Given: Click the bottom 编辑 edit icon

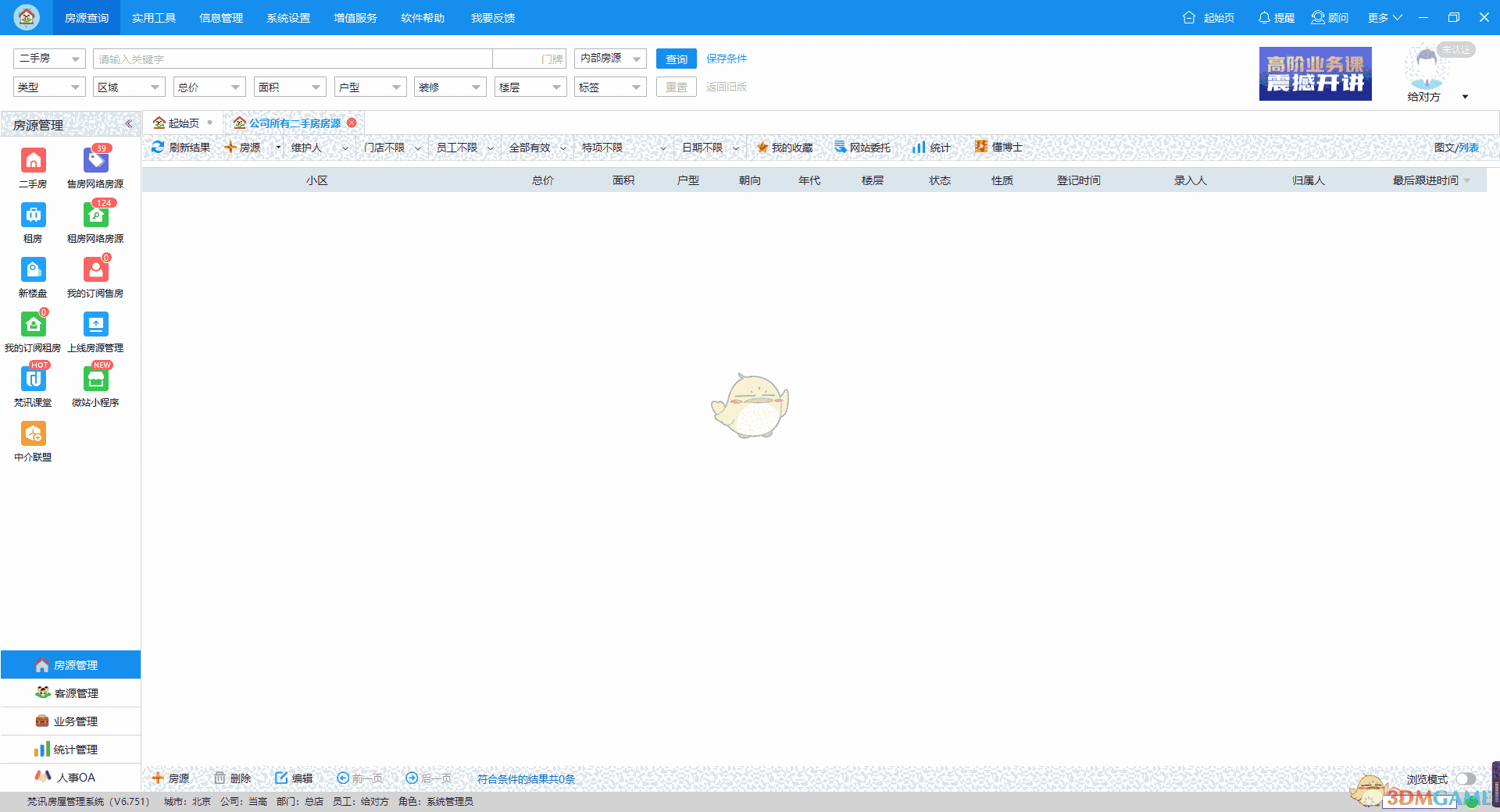Looking at the screenshot, I should [281, 778].
